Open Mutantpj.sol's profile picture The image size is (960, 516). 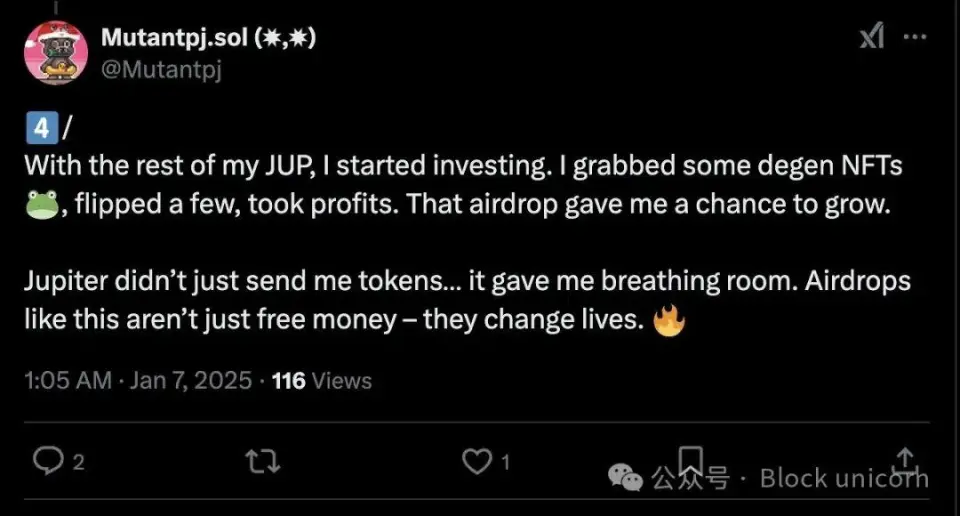click(x=56, y=51)
